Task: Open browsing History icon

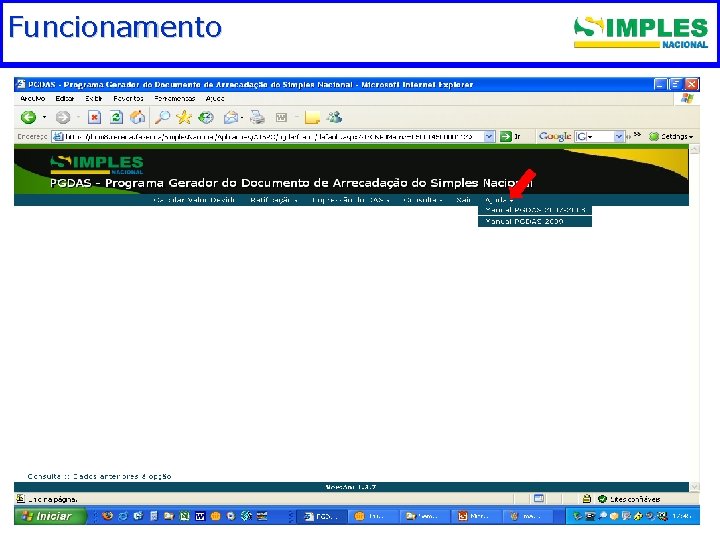Action: pyautogui.click(x=206, y=118)
